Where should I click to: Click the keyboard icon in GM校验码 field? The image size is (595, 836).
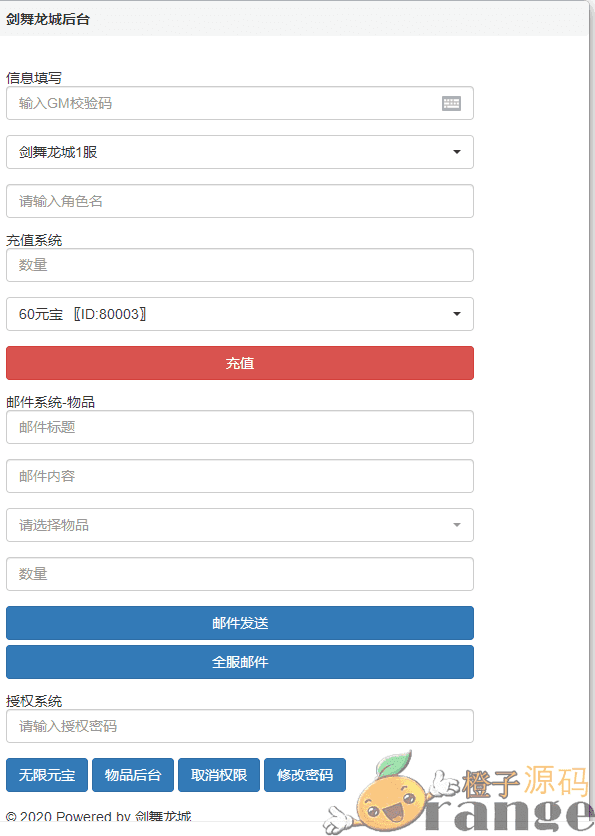[451, 103]
